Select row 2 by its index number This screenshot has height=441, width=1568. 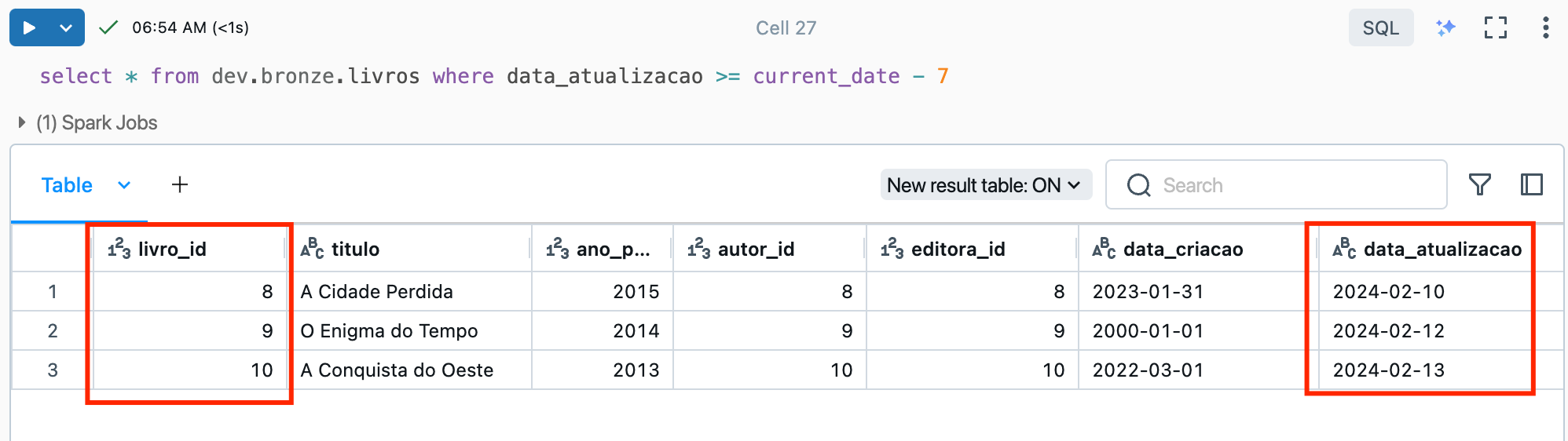(53, 330)
